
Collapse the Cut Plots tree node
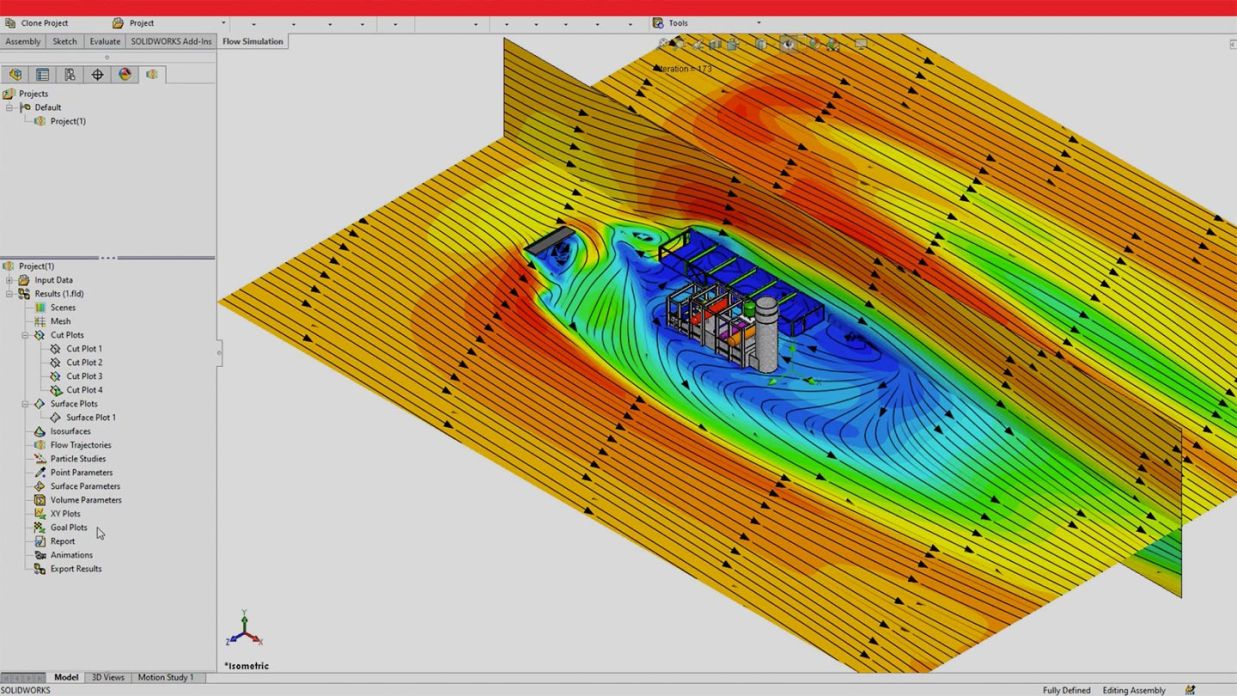[x=25, y=335]
